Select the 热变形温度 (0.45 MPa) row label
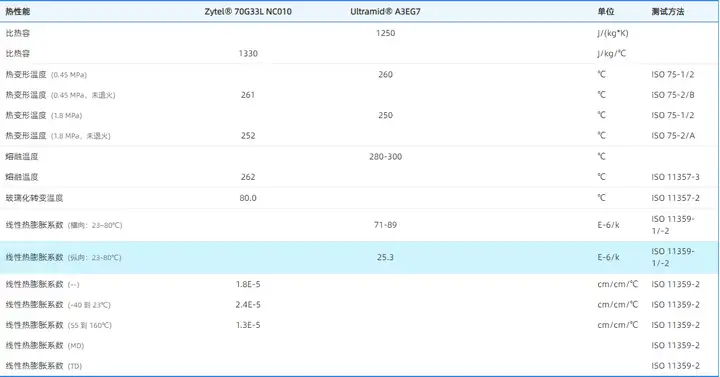 coord(46,74)
